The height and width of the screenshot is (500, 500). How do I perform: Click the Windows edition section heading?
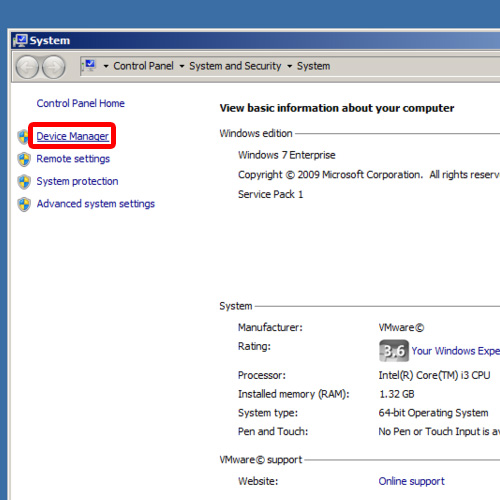click(x=256, y=133)
